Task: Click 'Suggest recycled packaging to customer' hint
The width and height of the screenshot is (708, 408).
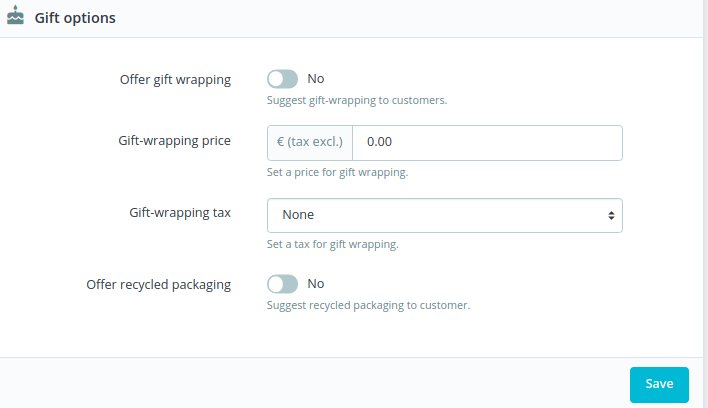Action: click(368, 306)
